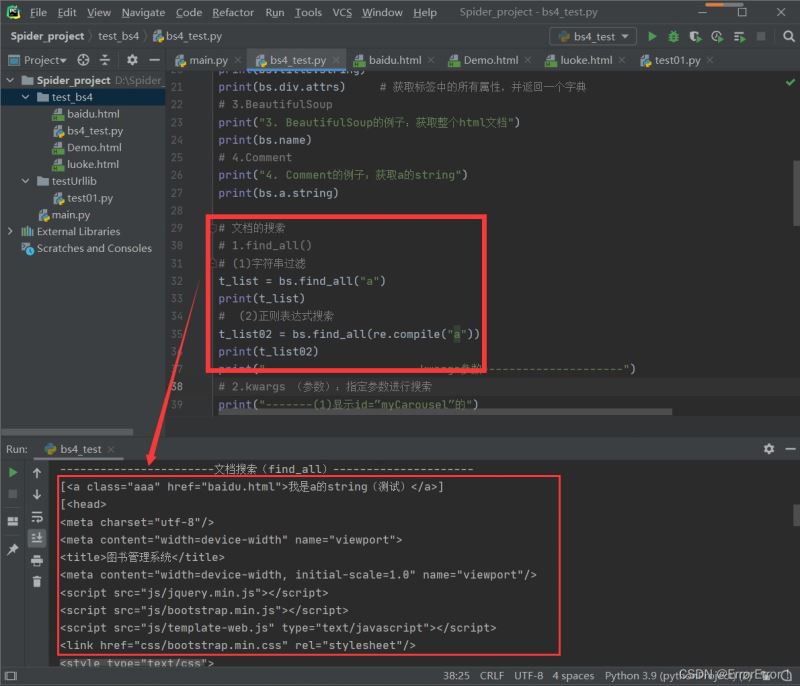Open Demo.html in the project tree
Viewport: 800px width, 686px height.
[x=94, y=147]
